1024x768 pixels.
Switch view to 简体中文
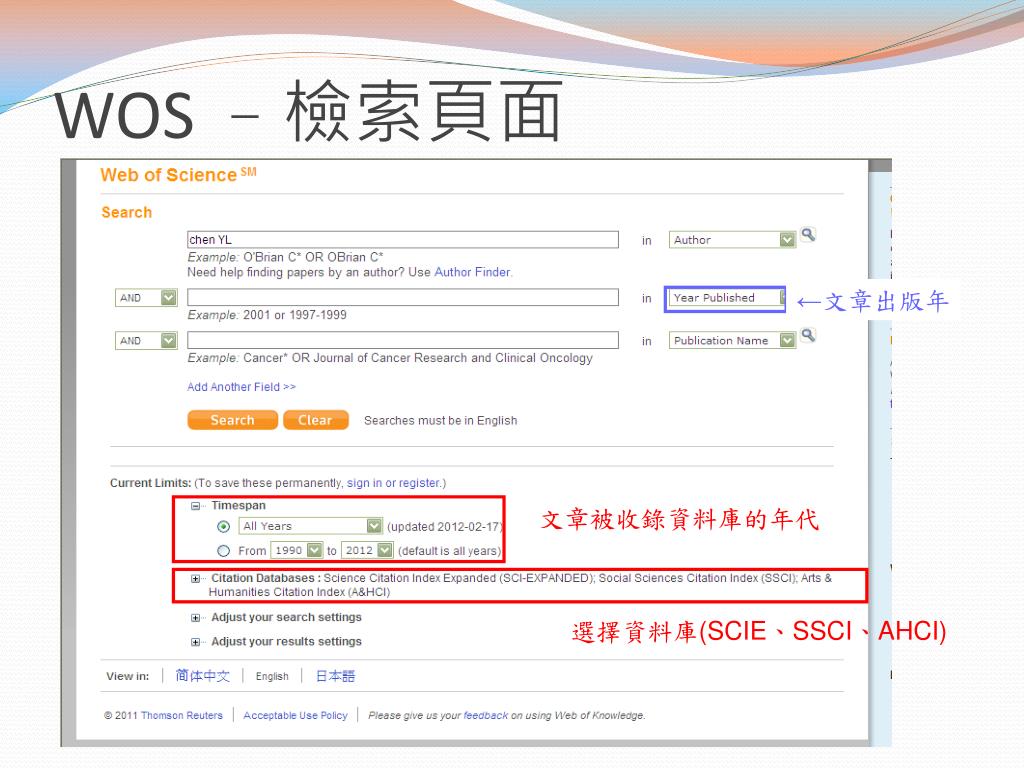click(202, 676)
